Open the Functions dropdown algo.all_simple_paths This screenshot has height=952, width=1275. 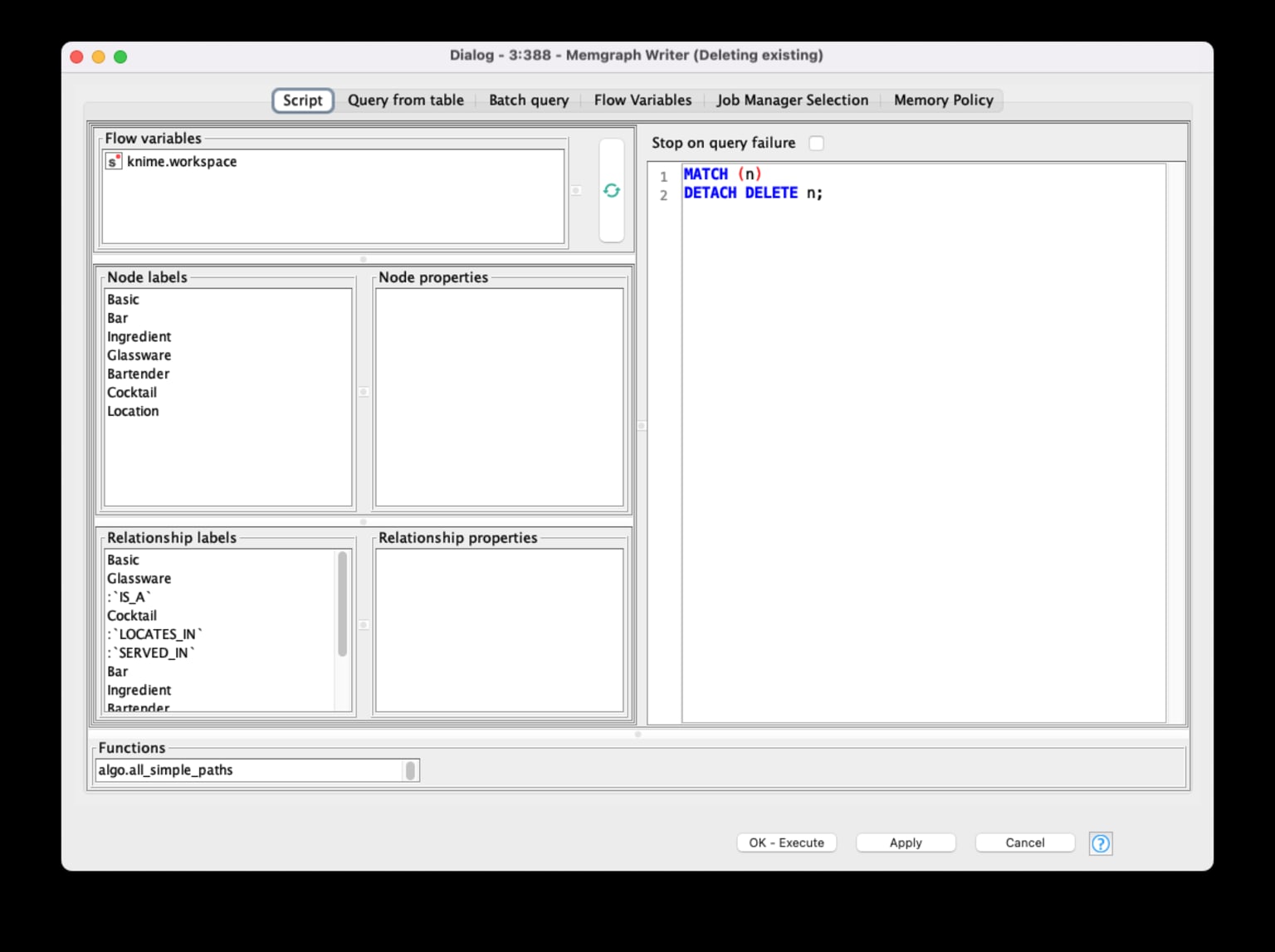click(x=257, y=770)
